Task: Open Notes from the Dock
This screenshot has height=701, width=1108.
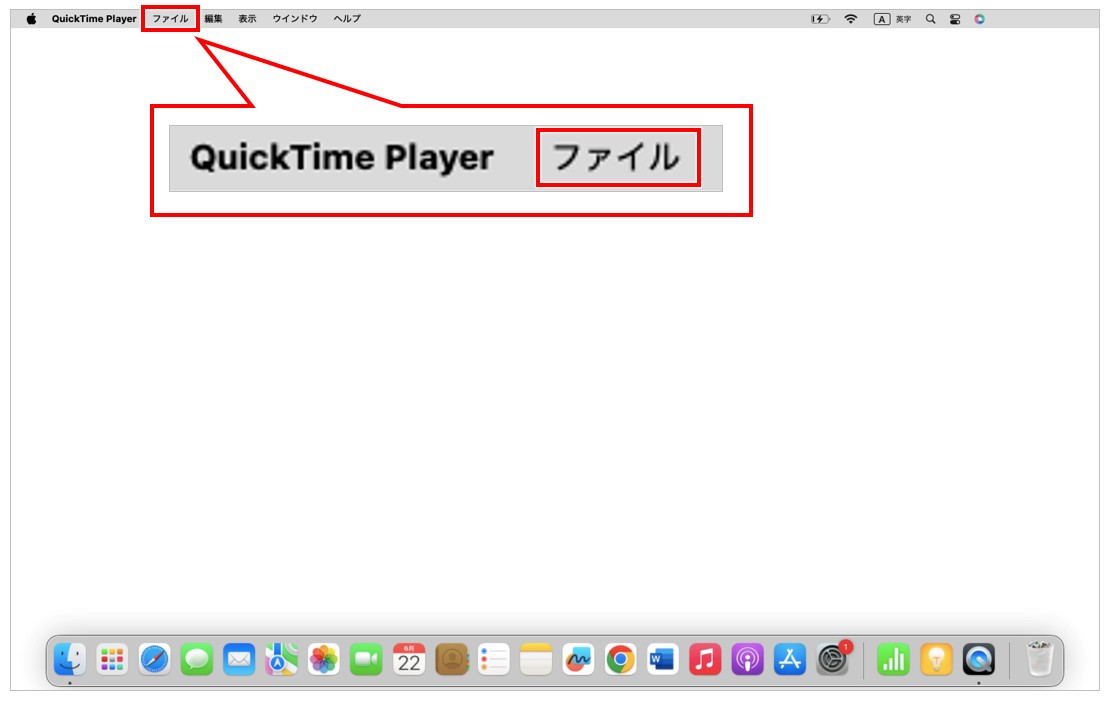Action: (536, 659)
